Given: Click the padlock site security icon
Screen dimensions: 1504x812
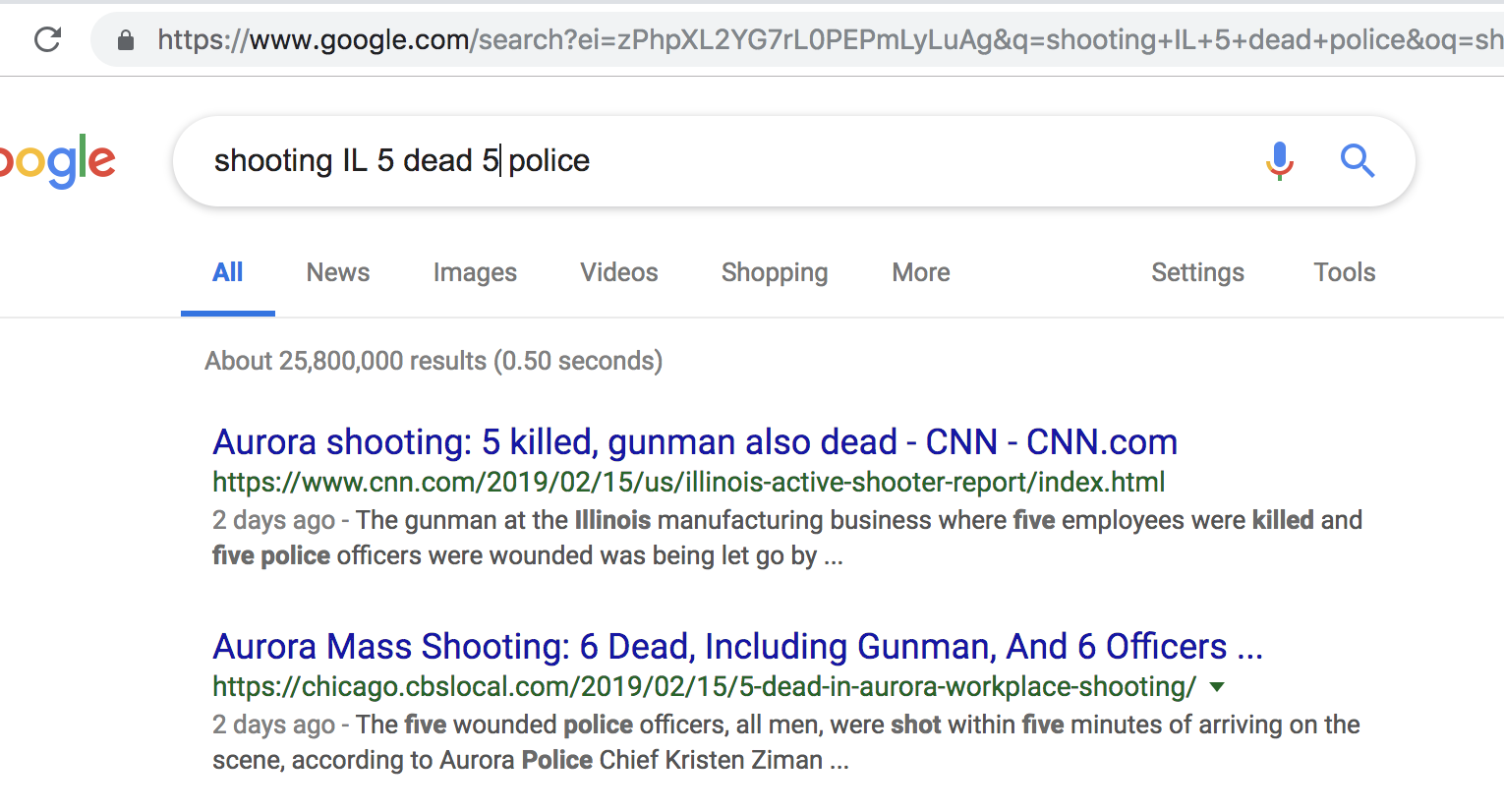Looking at the screenshot, I should coord(125,40).
